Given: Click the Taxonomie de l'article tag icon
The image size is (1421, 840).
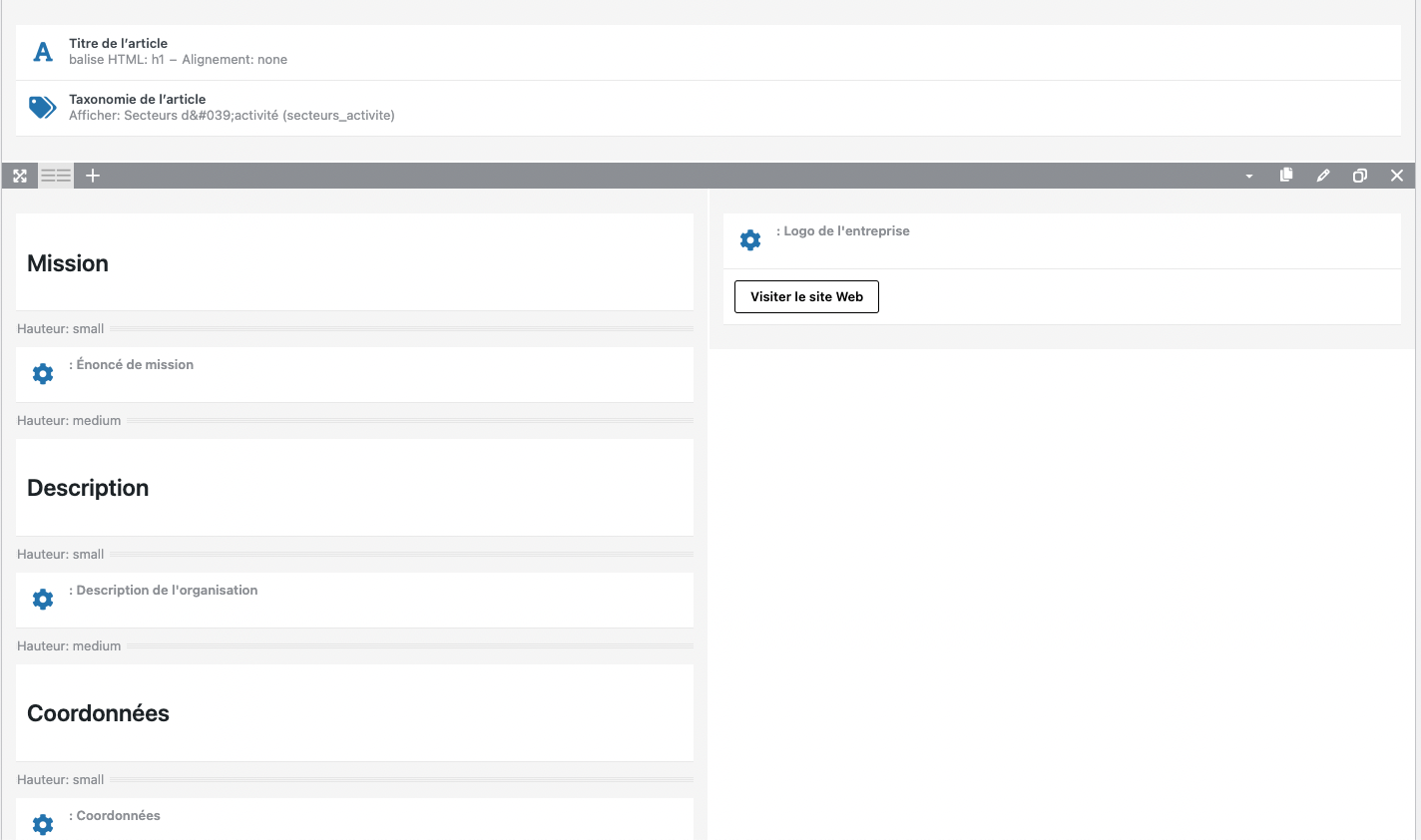Looking at the screenshot, I should pyautogui.click(x=43, y=108).
